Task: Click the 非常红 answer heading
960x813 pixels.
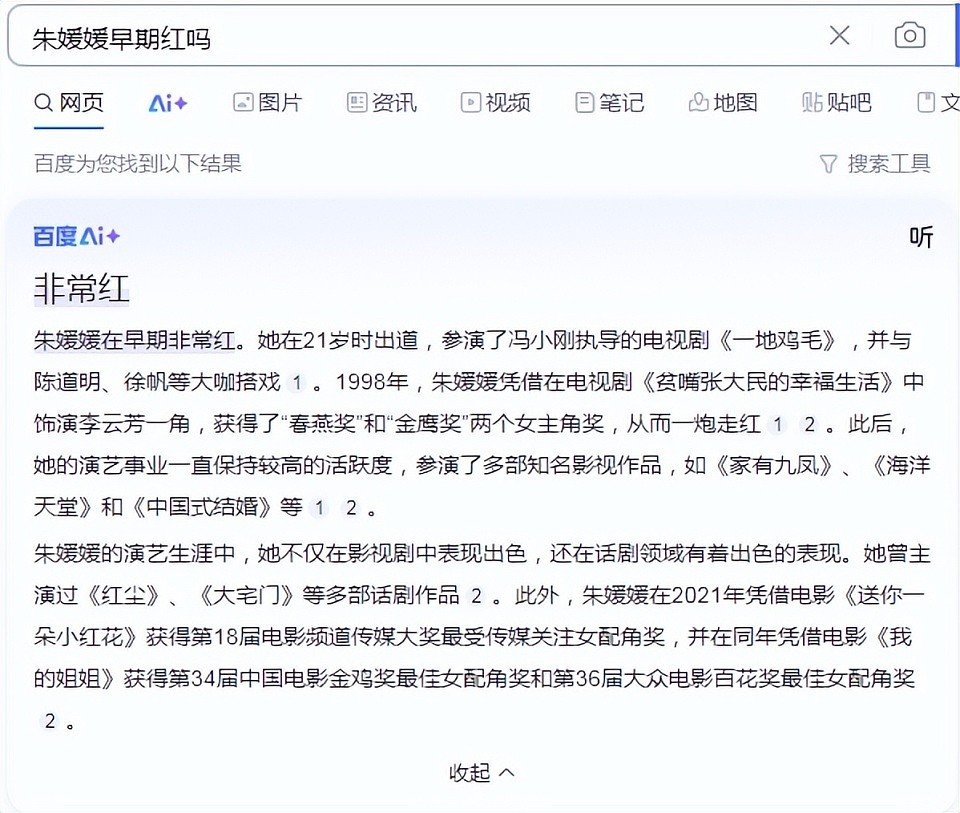Action: pyautogui.click(x=81, y=289)
